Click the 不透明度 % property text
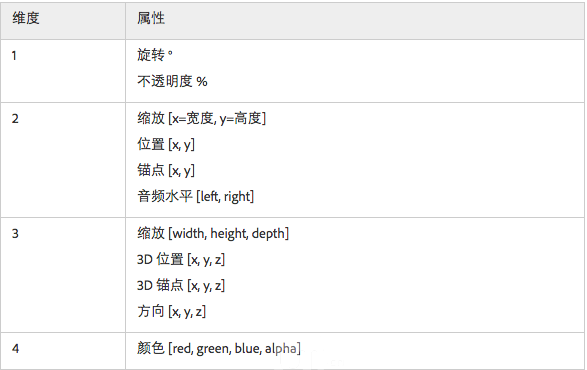 point(172,81)
